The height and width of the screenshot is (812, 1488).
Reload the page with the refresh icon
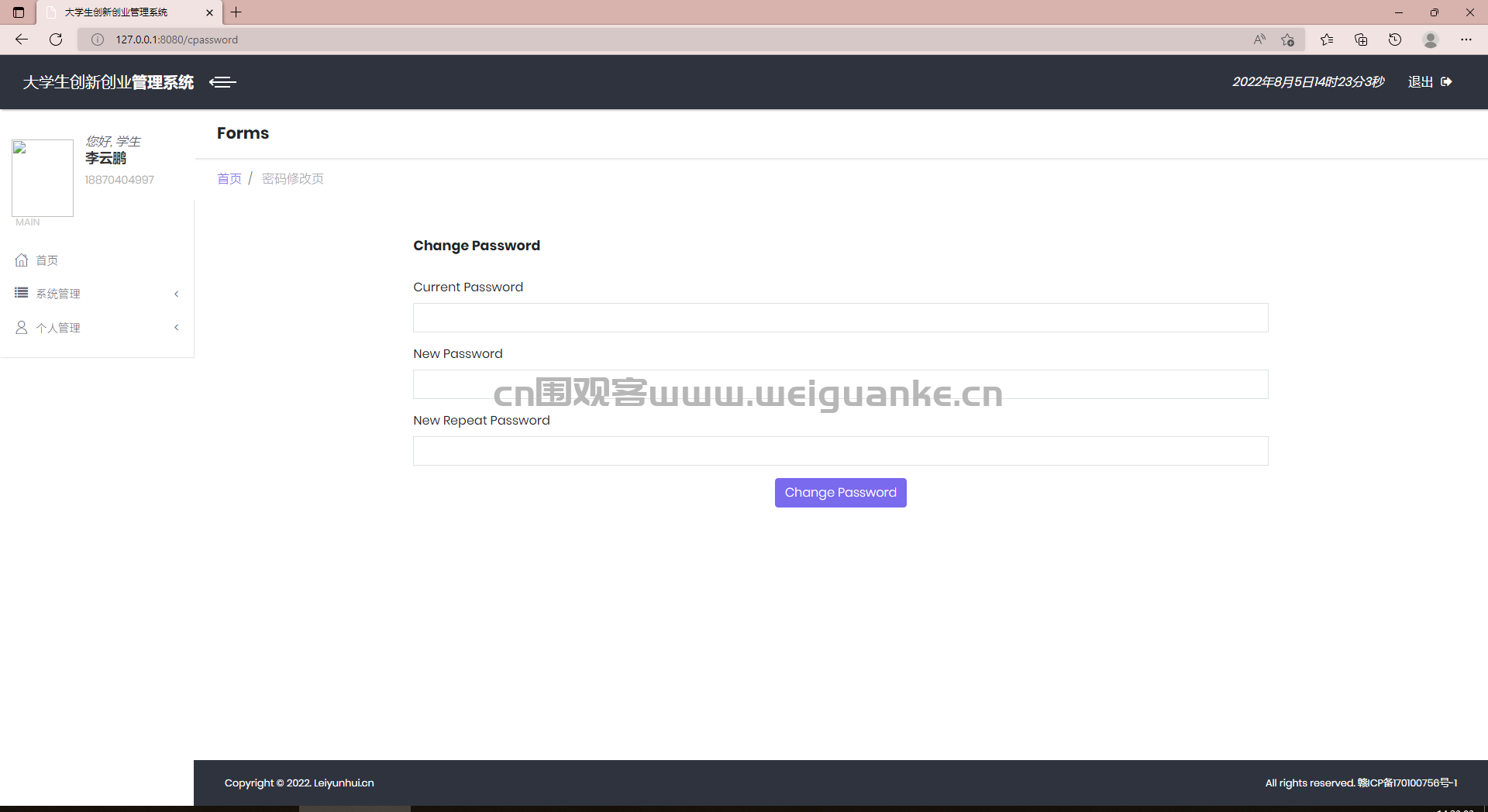pyautogui.click(x=56, y=40)
